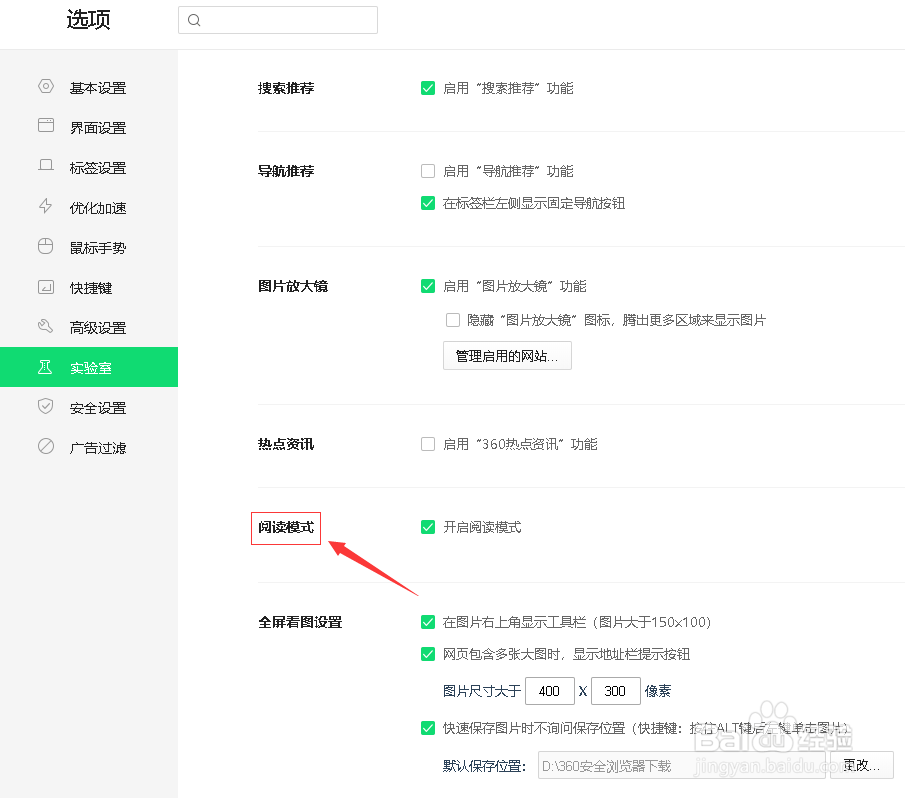The image size is (905, 798).
Task: Check 隐藏图片放大镜图标 option
Action: 453,320
